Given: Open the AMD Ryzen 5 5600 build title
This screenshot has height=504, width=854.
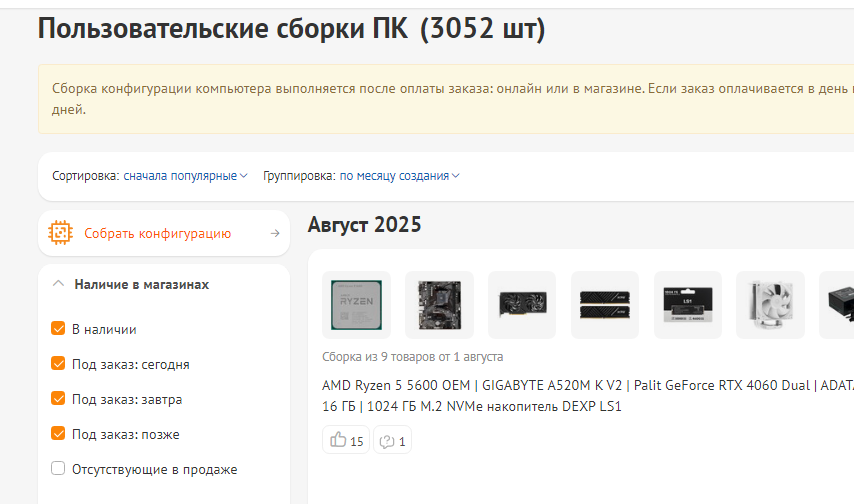Looking at the screenshot, I should [x=588, y=396].
